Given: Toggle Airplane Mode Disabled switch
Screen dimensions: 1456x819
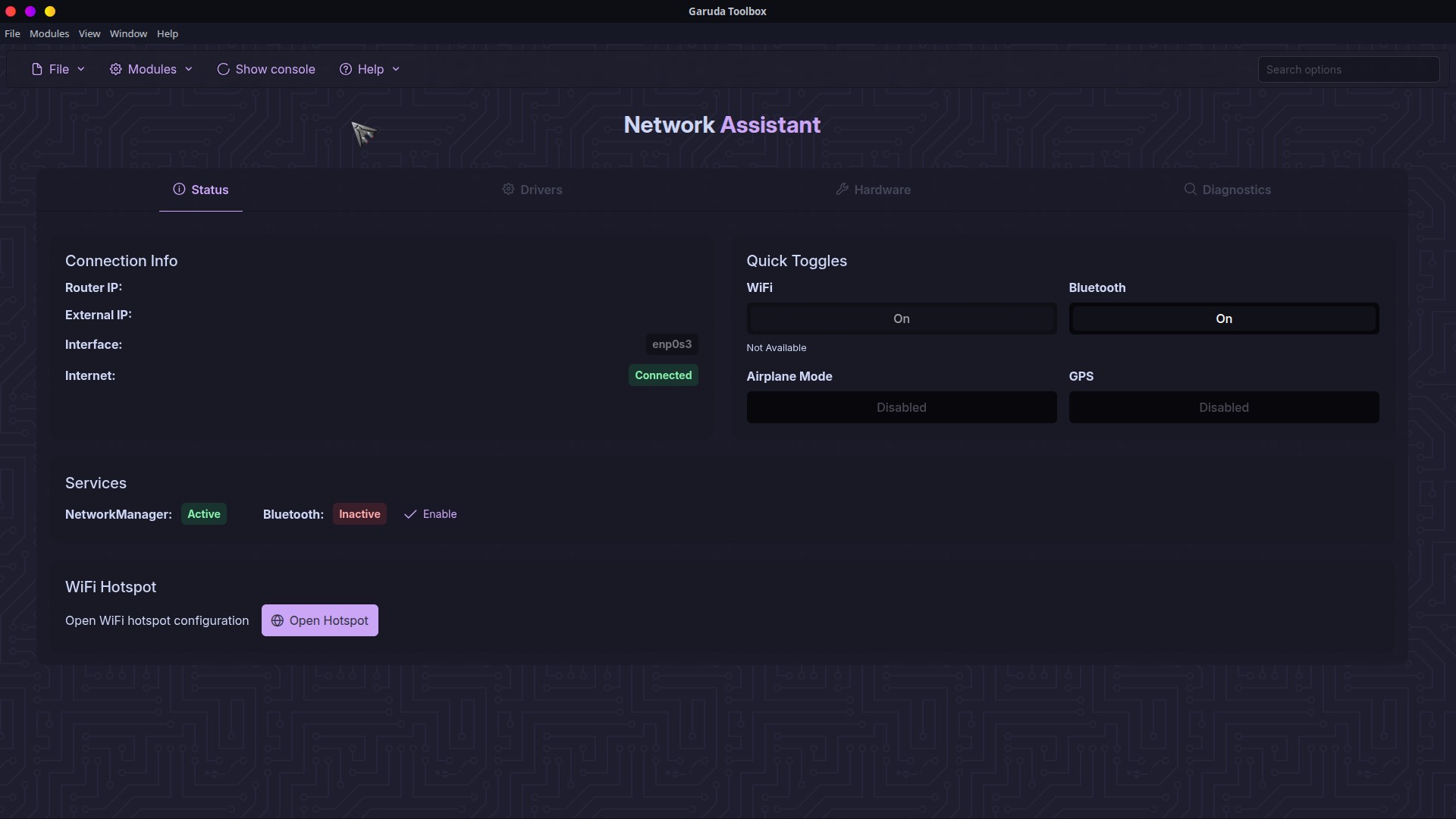Looking at the screenshot, I should pos(902,407).
